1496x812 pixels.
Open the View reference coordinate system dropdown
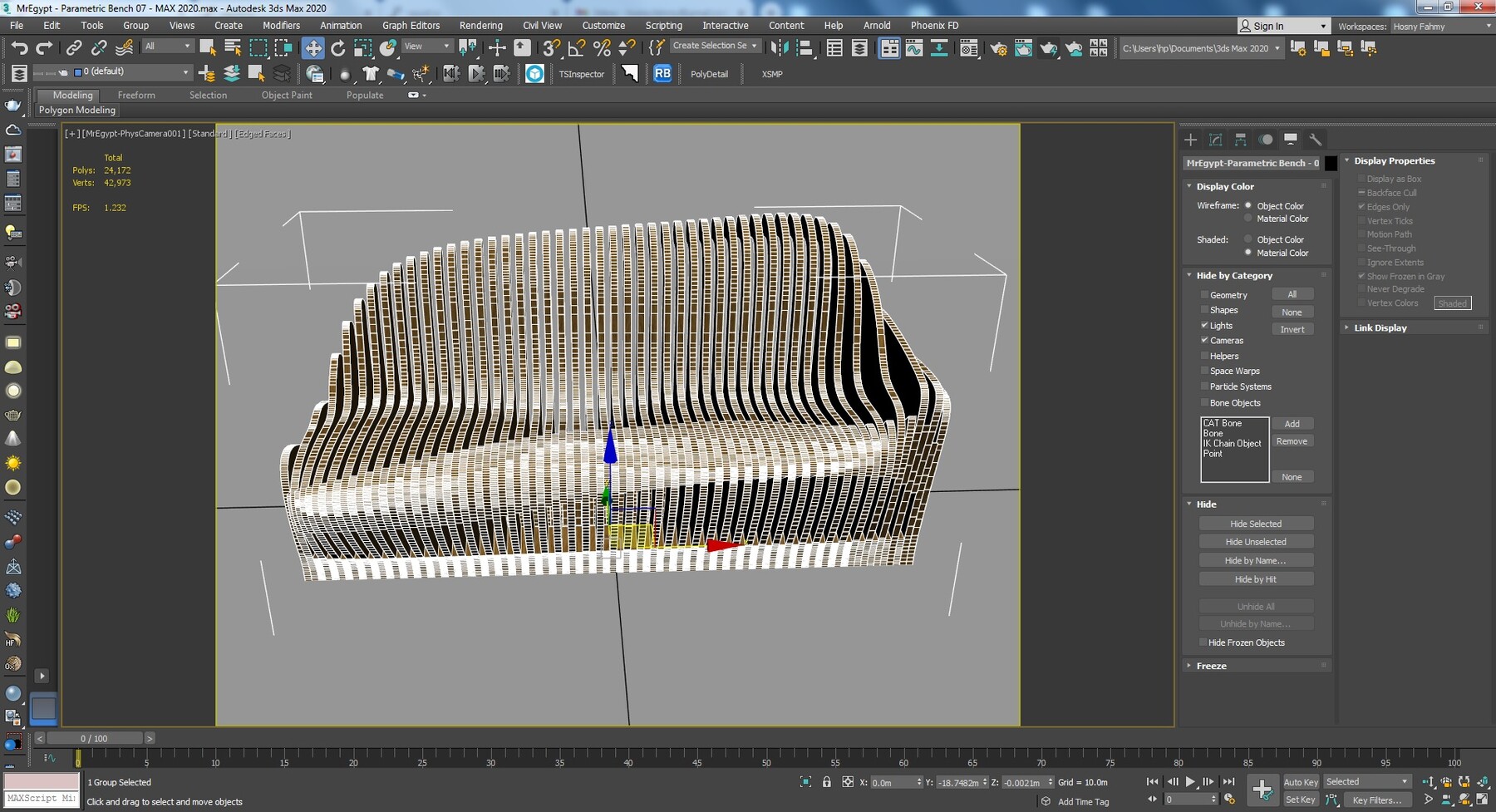click(426, 46)
